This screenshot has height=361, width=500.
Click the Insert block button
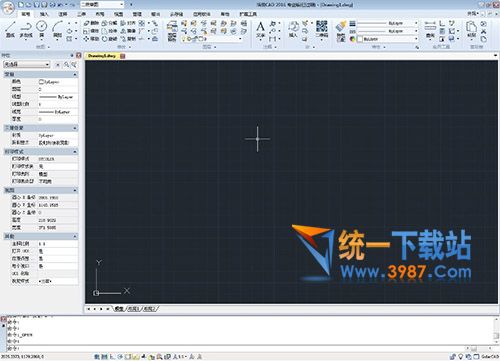(x=293, y=29)
